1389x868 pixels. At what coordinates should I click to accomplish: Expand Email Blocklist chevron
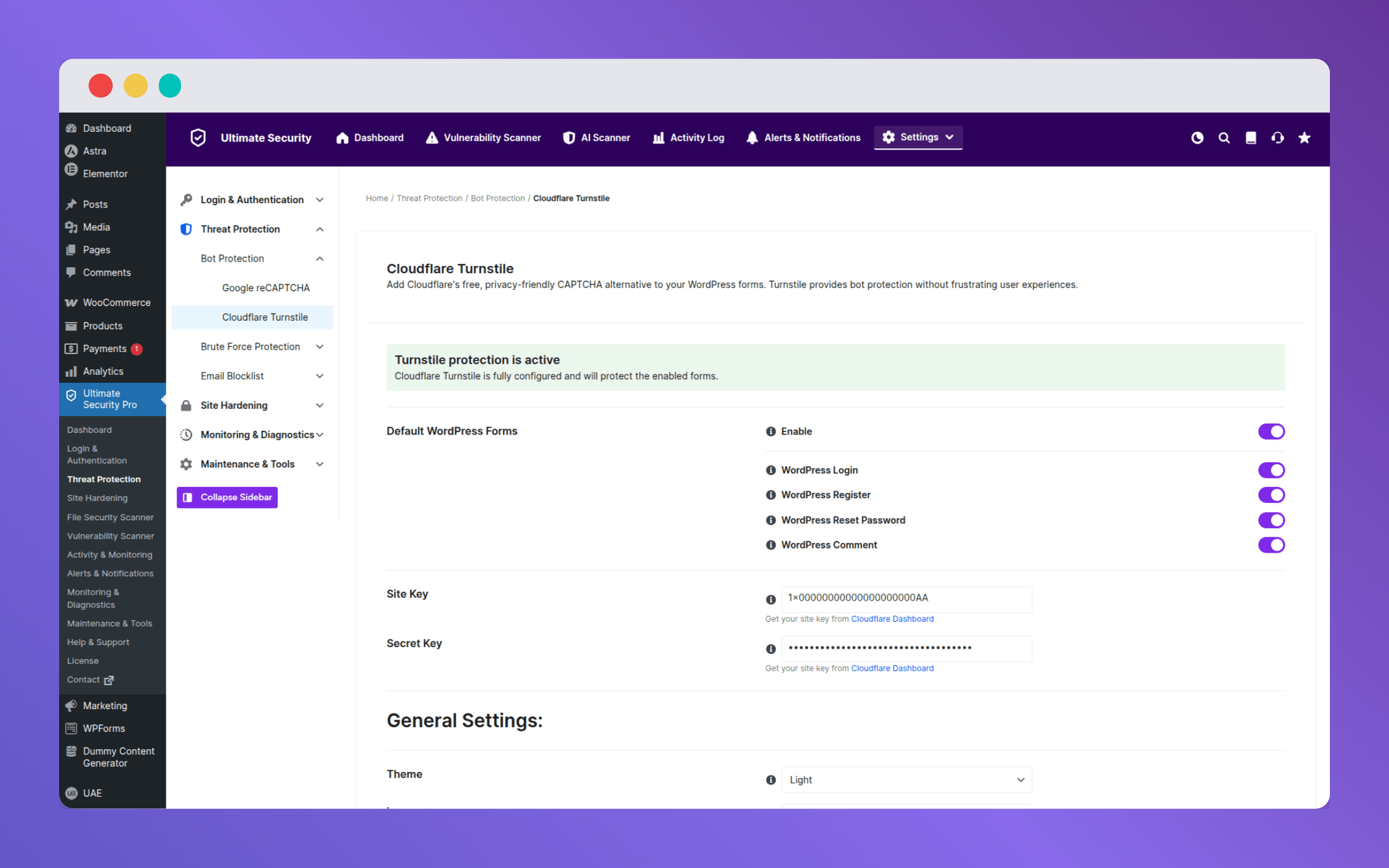coord(320,376)
